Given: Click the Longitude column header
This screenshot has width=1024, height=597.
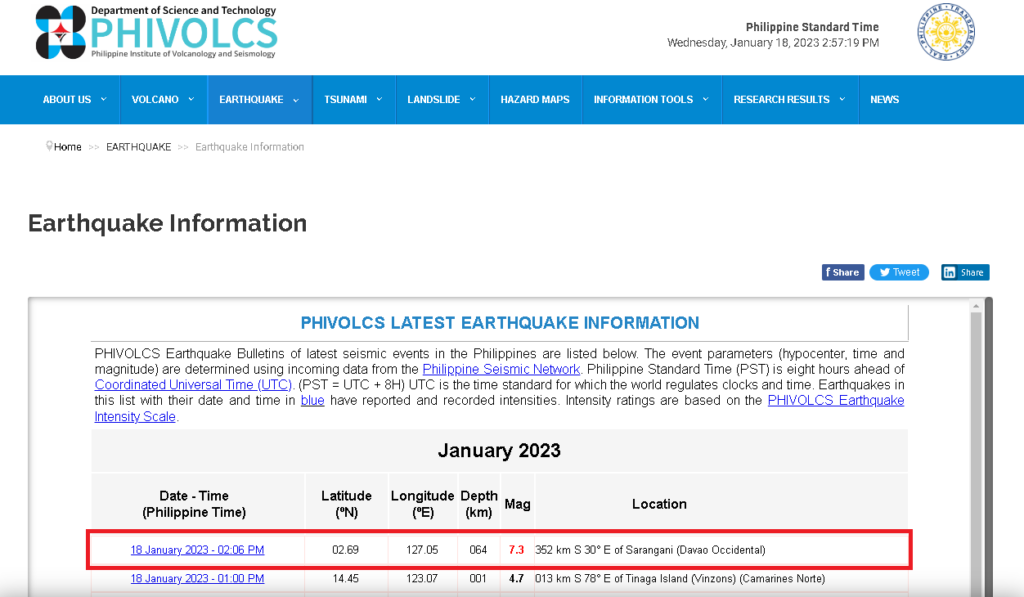Looking at the screenshot, I should click(422, 504).
